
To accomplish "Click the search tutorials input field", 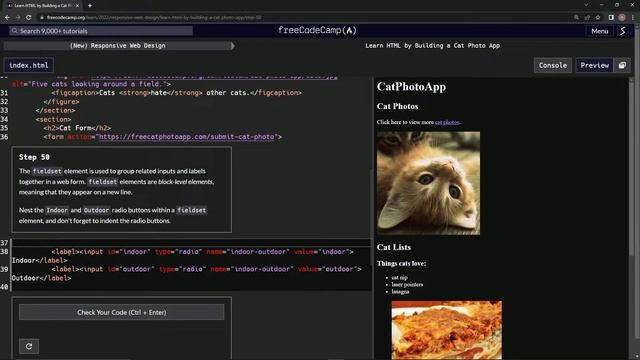I will (101, 31).
